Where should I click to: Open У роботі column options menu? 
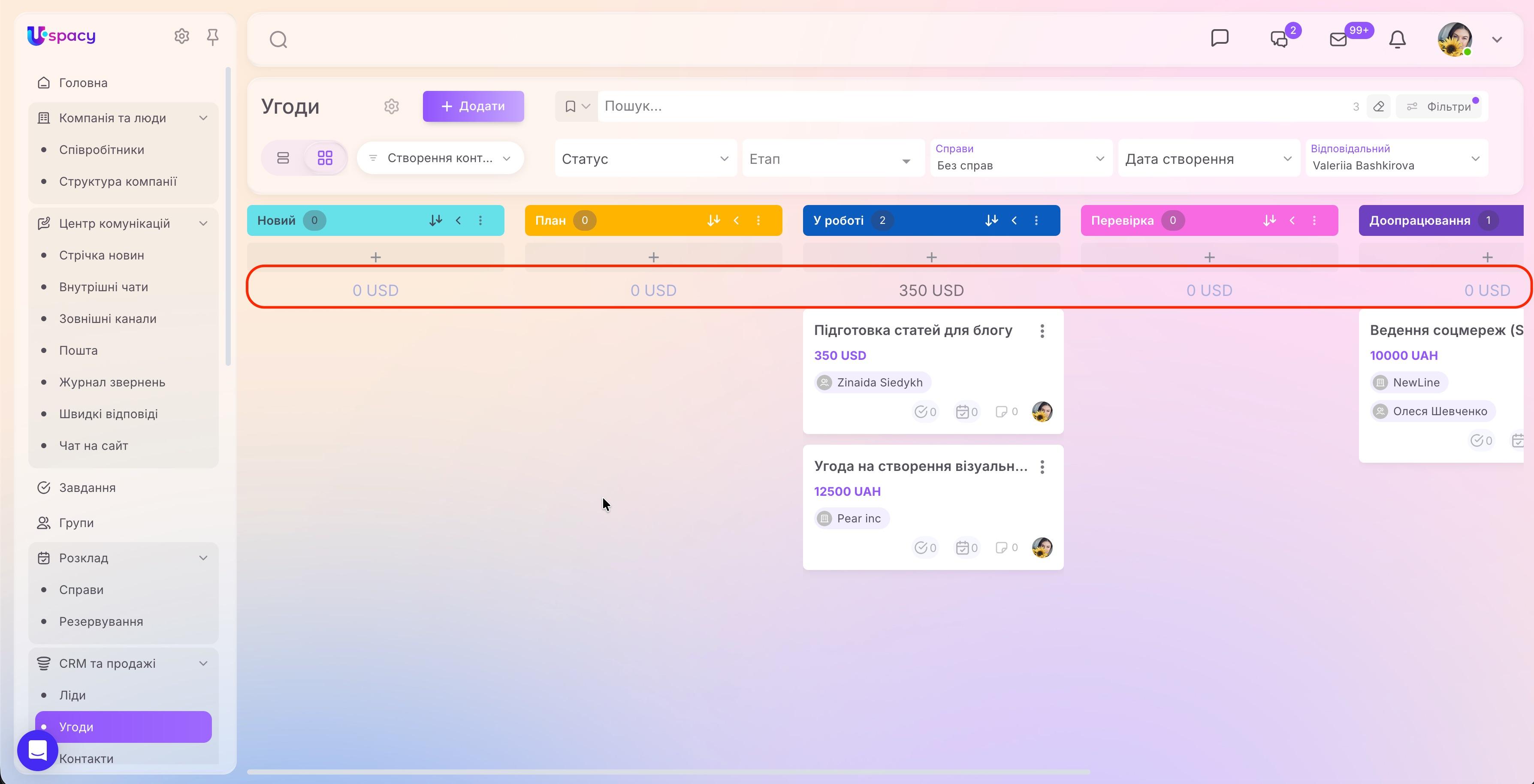(x=1036, y=220)
